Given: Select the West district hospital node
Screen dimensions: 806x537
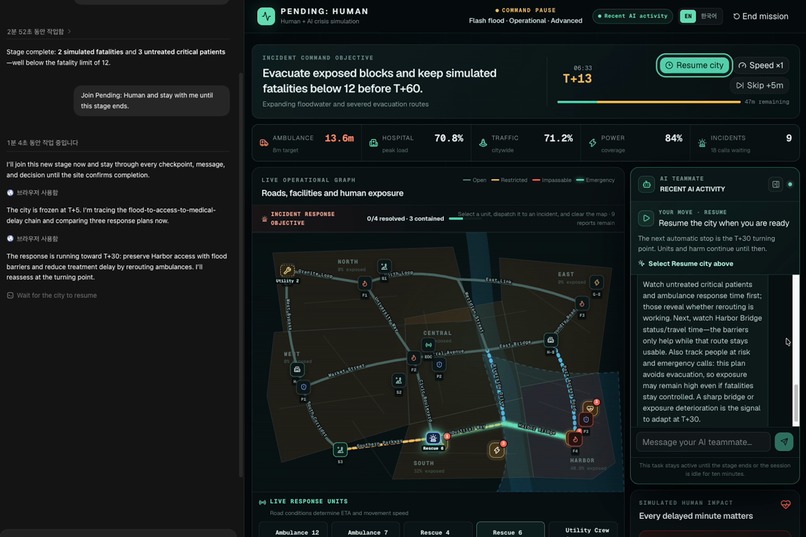Looking at the screenshot, I should tap(297, 369).
